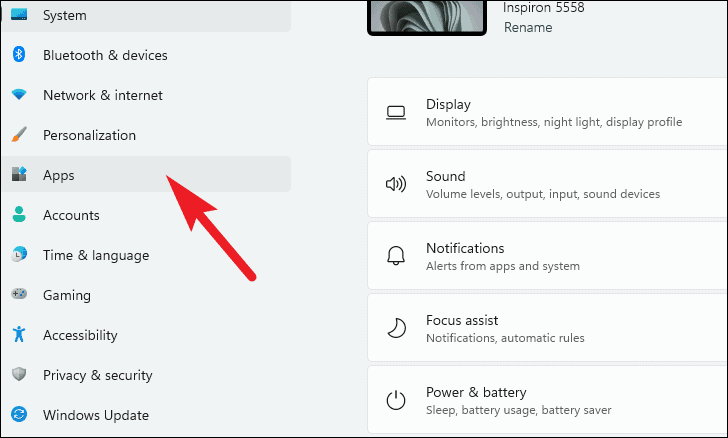
Task: Click the Sound speaker icon
Action: (396, 184)
